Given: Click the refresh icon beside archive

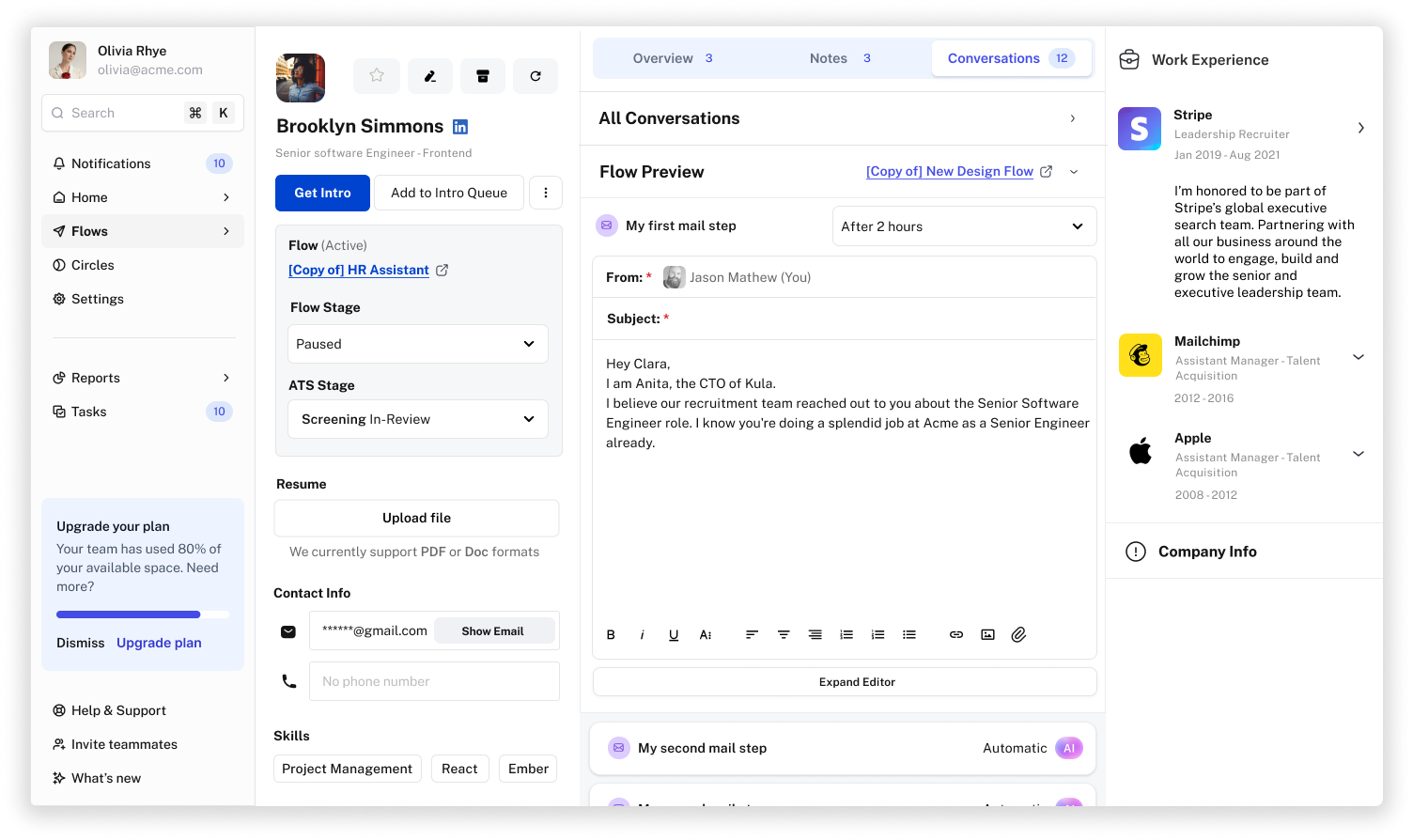Looking at the screenshot, I should point(536,76).
